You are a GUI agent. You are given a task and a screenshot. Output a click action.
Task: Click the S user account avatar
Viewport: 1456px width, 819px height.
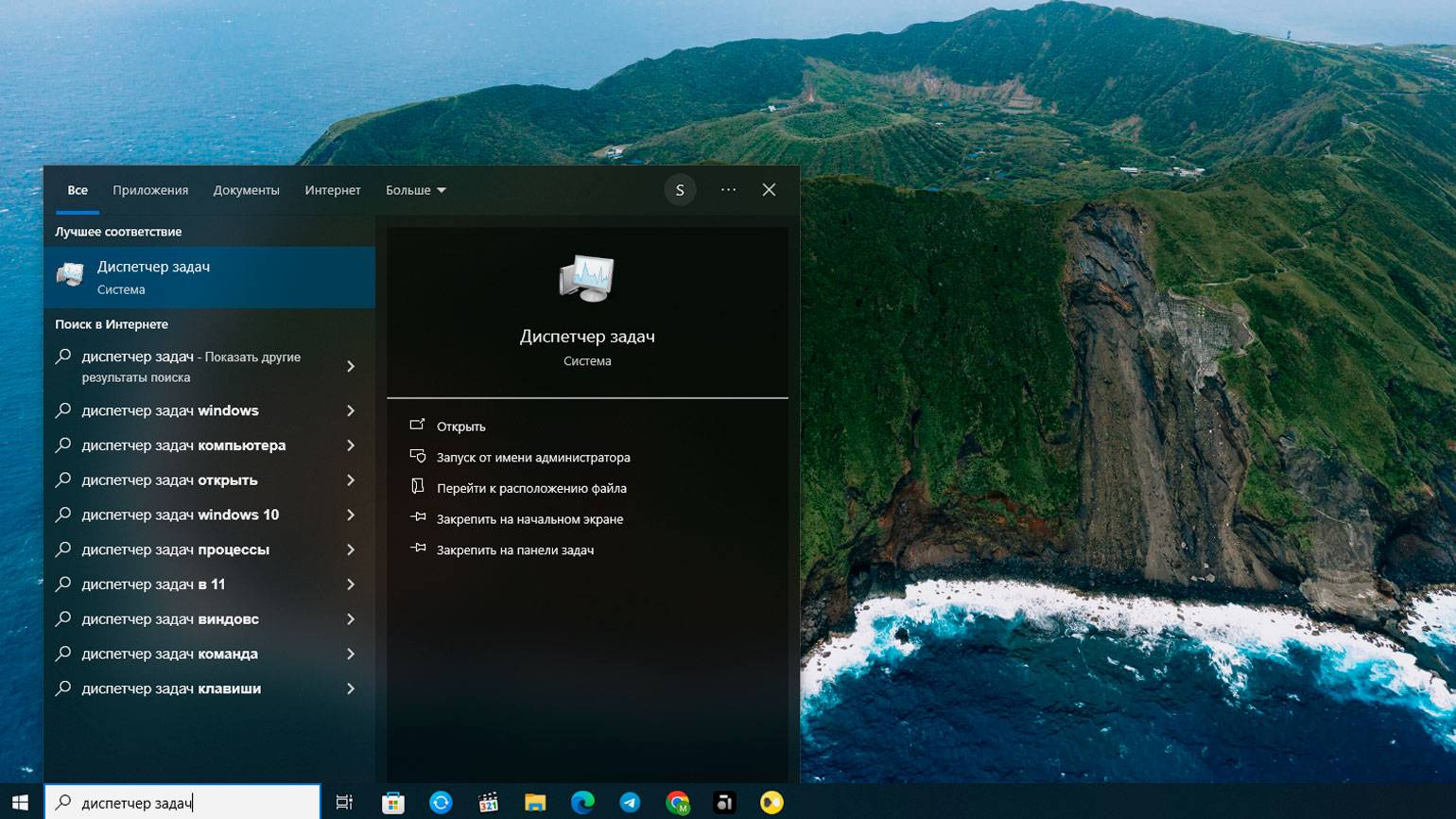click(679, 190)
